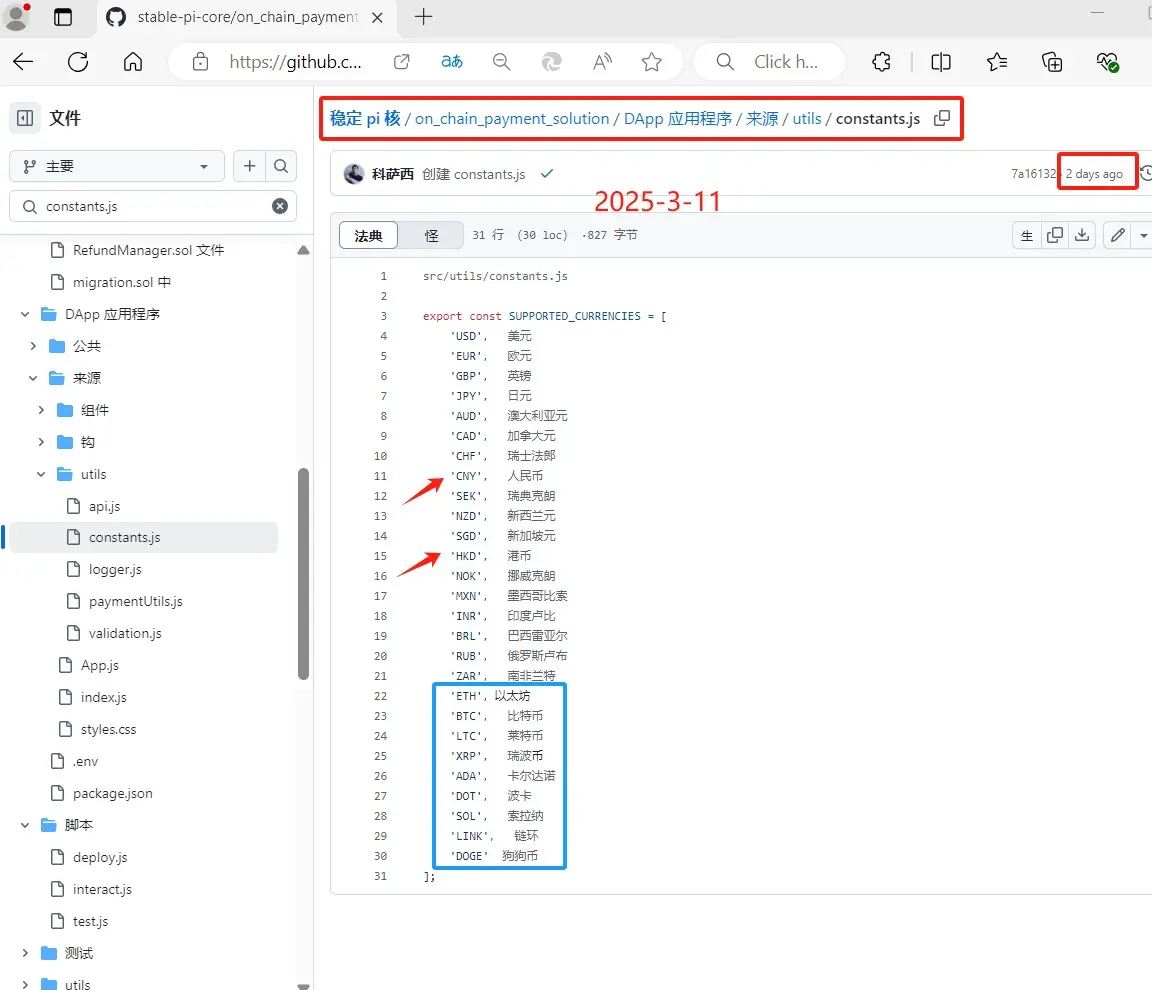Open package.json in file tree

point(112,793)
